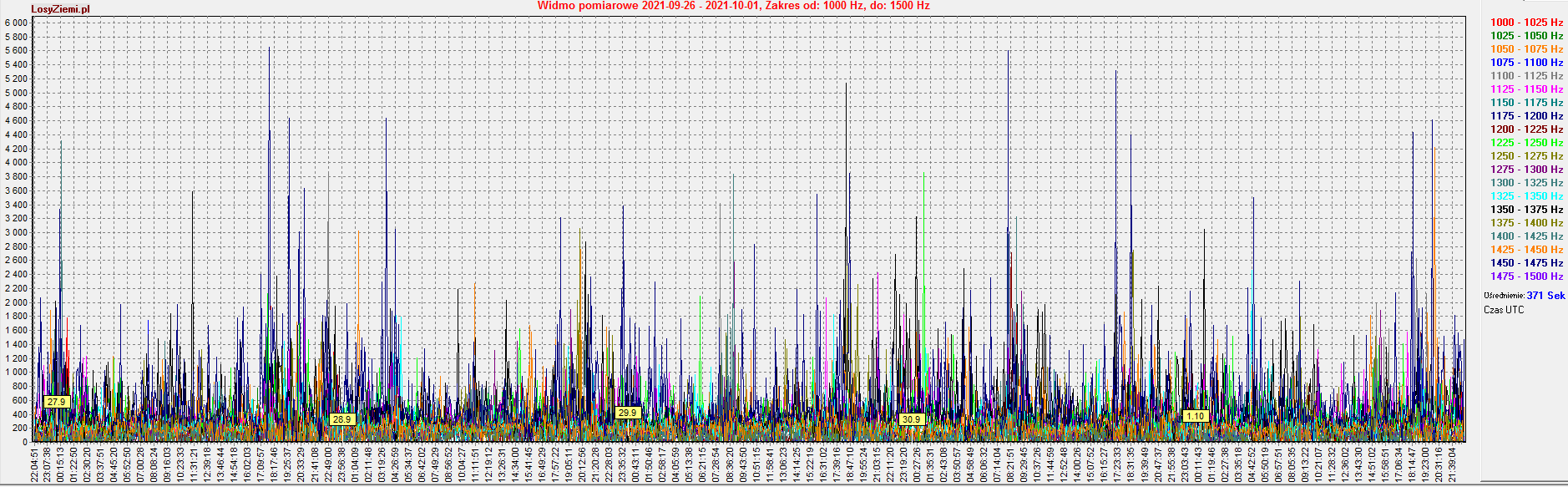This screenshot has width=1568, height=487.
Task: Click the magenta 1125 - 1150 Hz legend entry
Action: point(1526,89)
